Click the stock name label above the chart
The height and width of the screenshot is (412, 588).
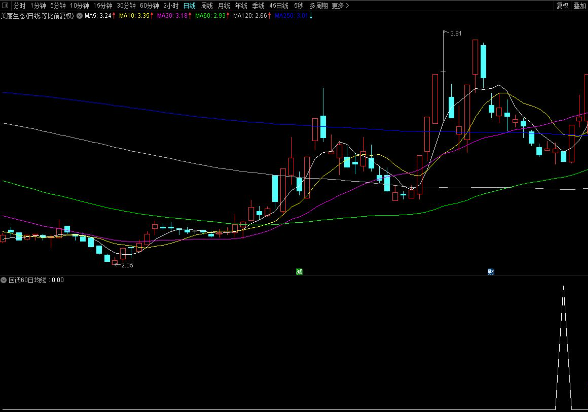38,16
